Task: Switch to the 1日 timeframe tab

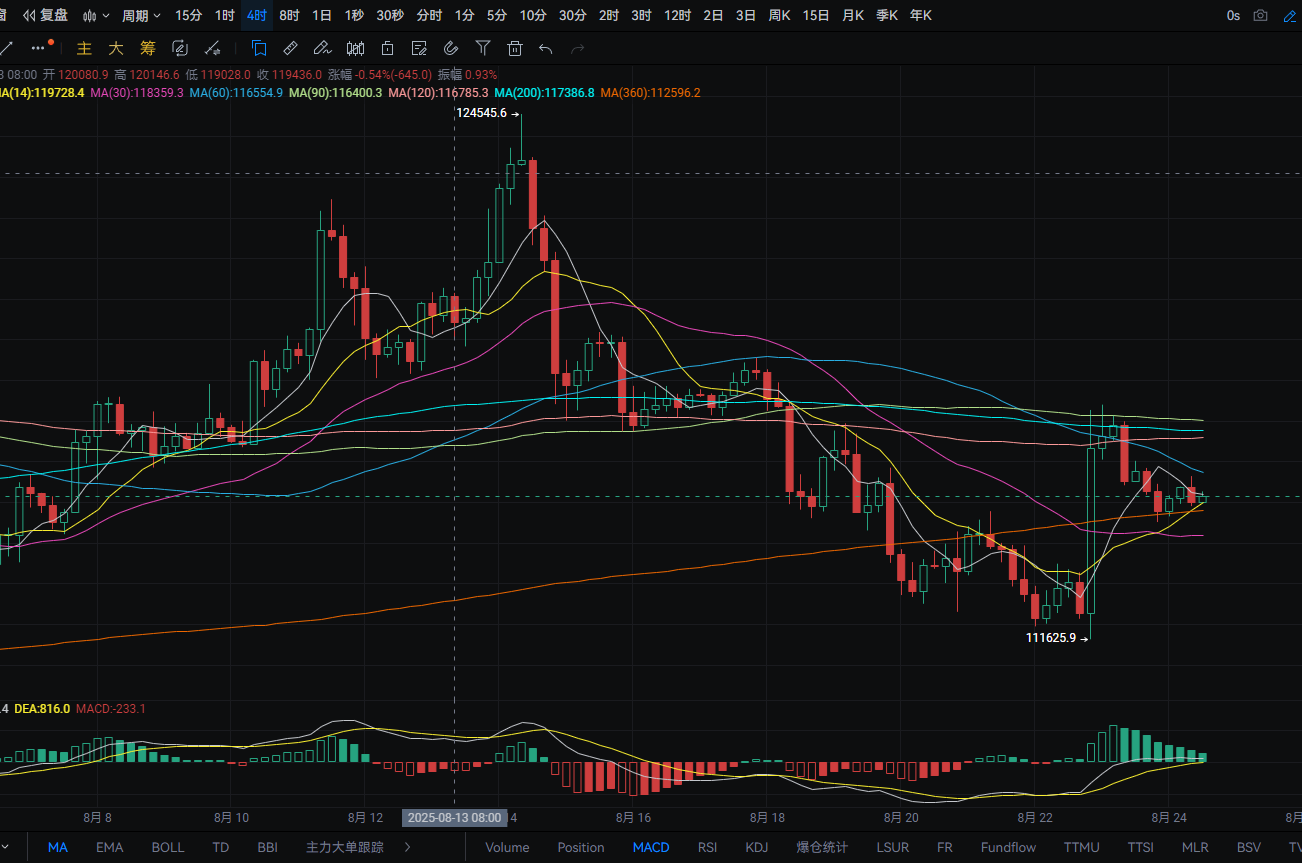Action: click(x=322, y=15)
